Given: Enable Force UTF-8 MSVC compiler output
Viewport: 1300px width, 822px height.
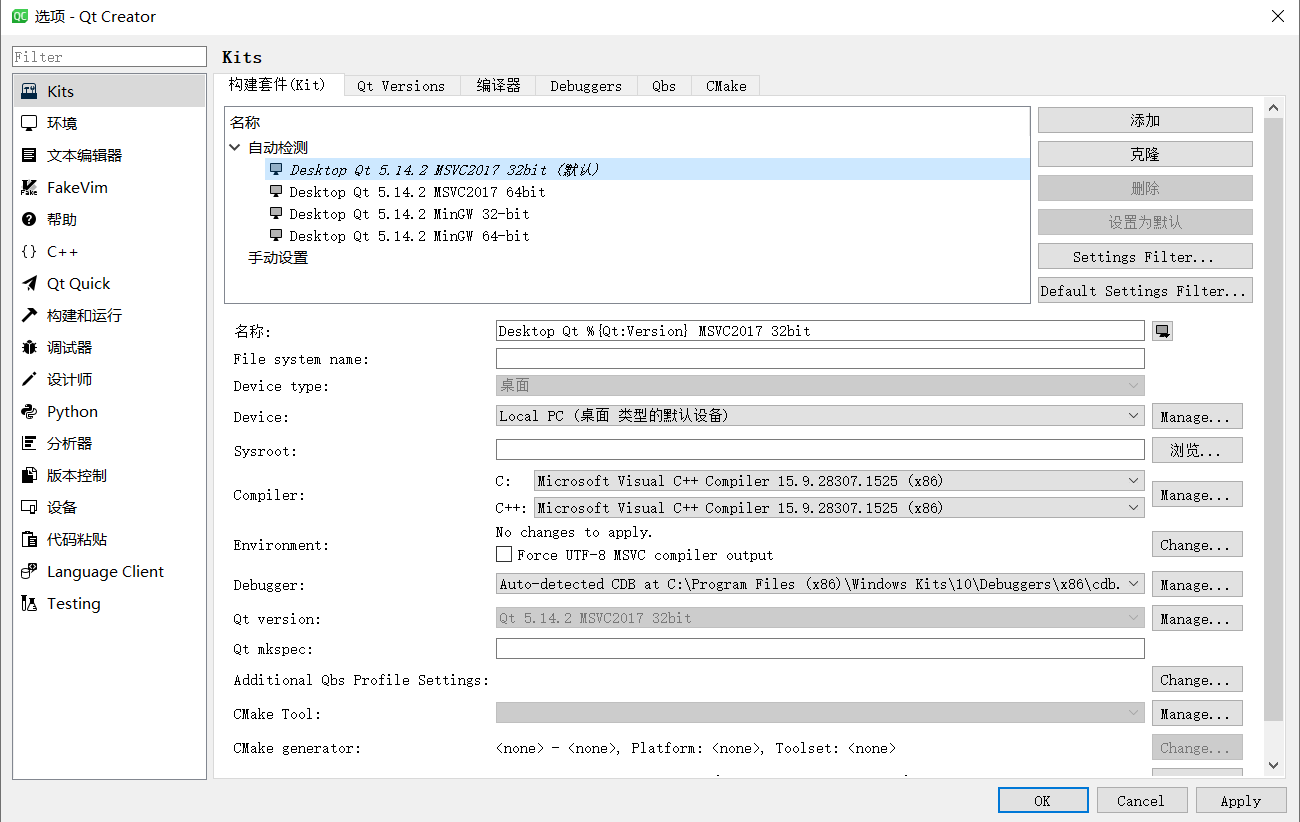Looking at the screenshot, I should [505, 555].
